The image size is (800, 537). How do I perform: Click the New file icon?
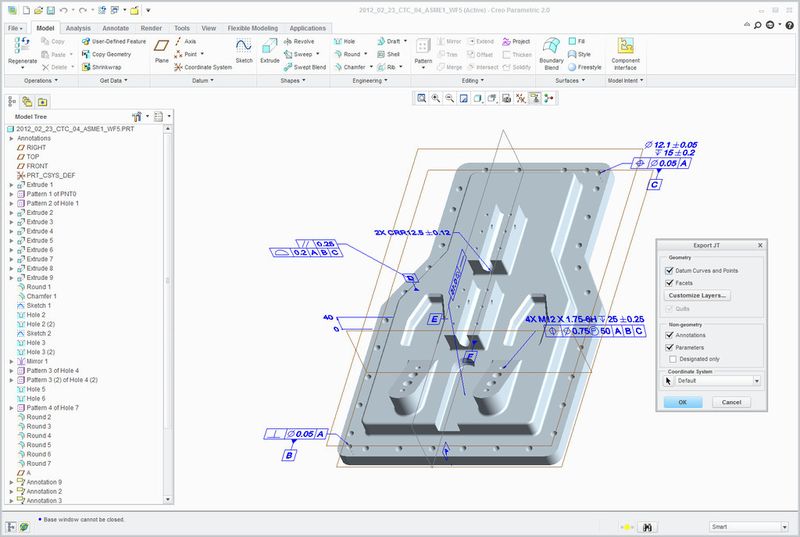[x=26, y=10]
